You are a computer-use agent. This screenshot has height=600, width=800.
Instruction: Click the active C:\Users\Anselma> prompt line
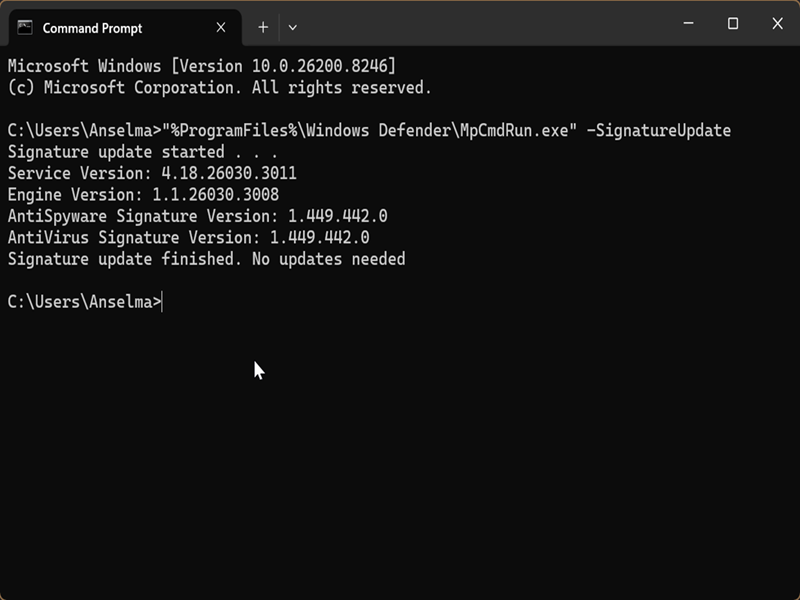[x=85, y=302]
